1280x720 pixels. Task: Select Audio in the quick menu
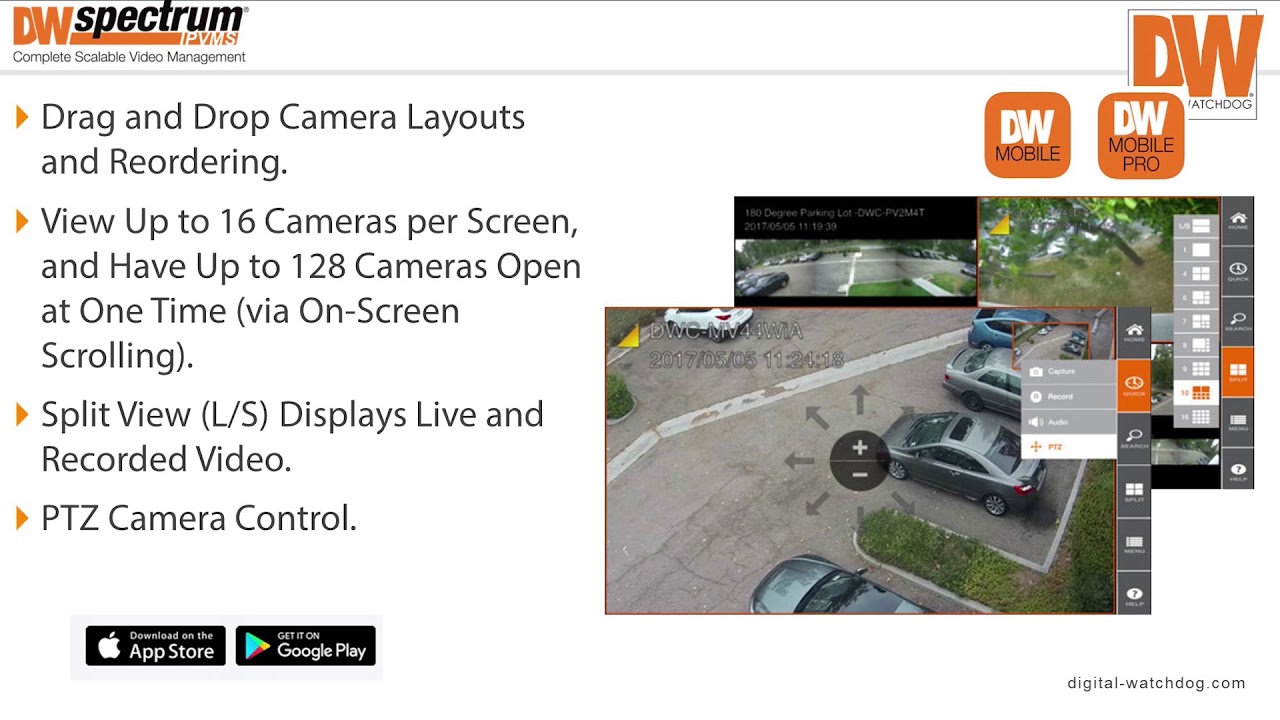click(1068, 422)
